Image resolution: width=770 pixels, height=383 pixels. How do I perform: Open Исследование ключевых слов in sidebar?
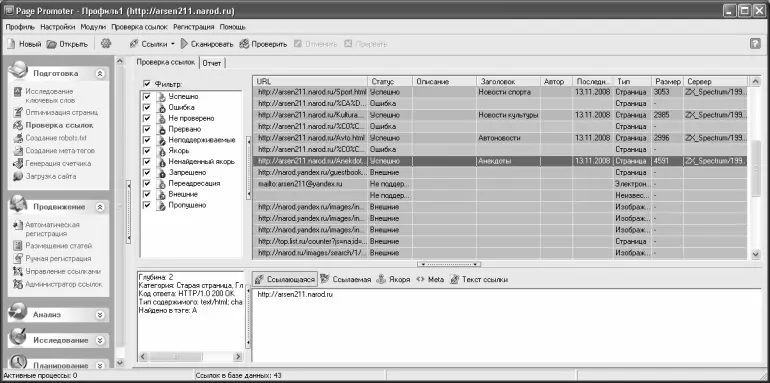[x=49, y=95]
